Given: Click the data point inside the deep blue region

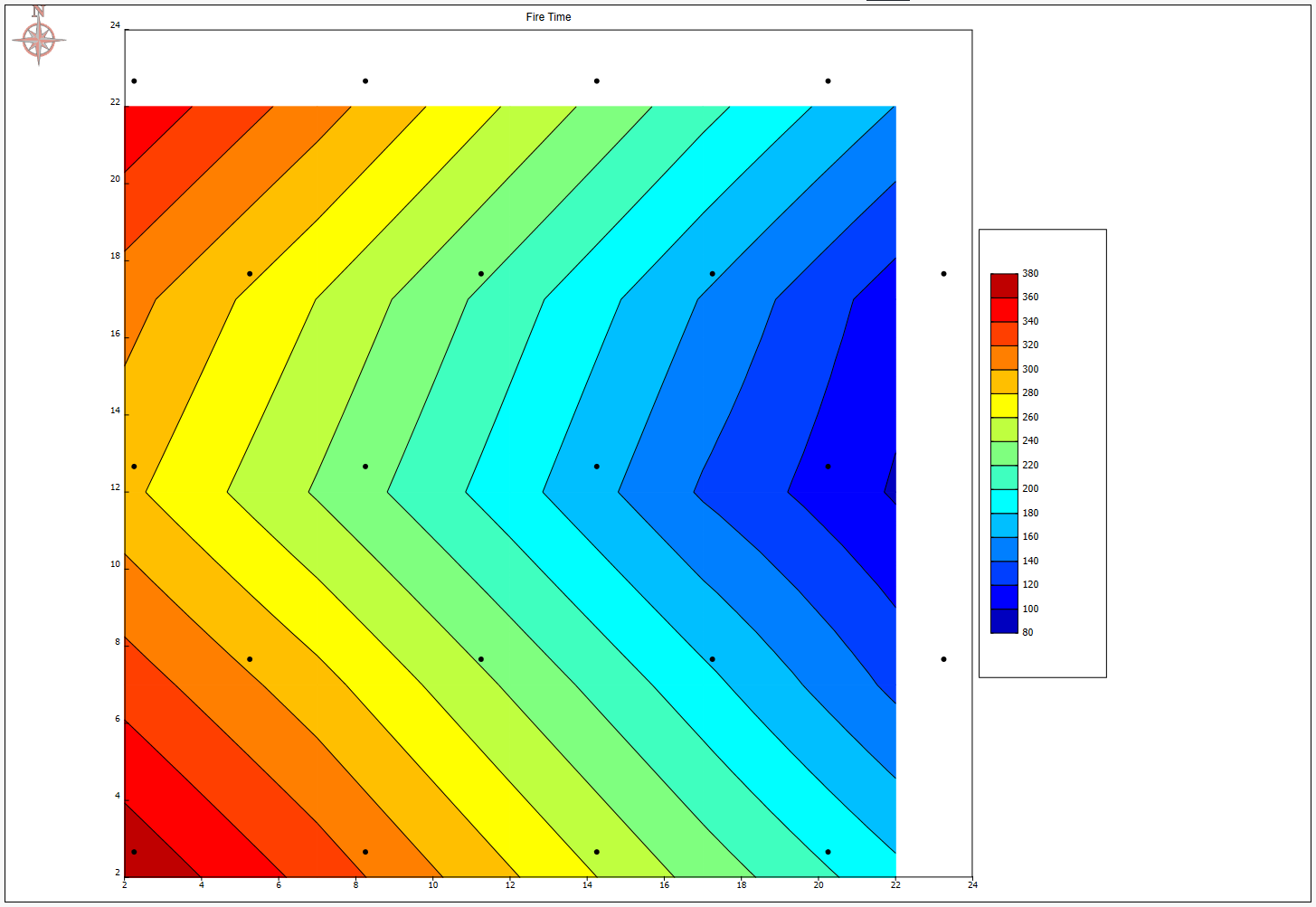Looking at the screenshot, I should [x=828, y=467].
